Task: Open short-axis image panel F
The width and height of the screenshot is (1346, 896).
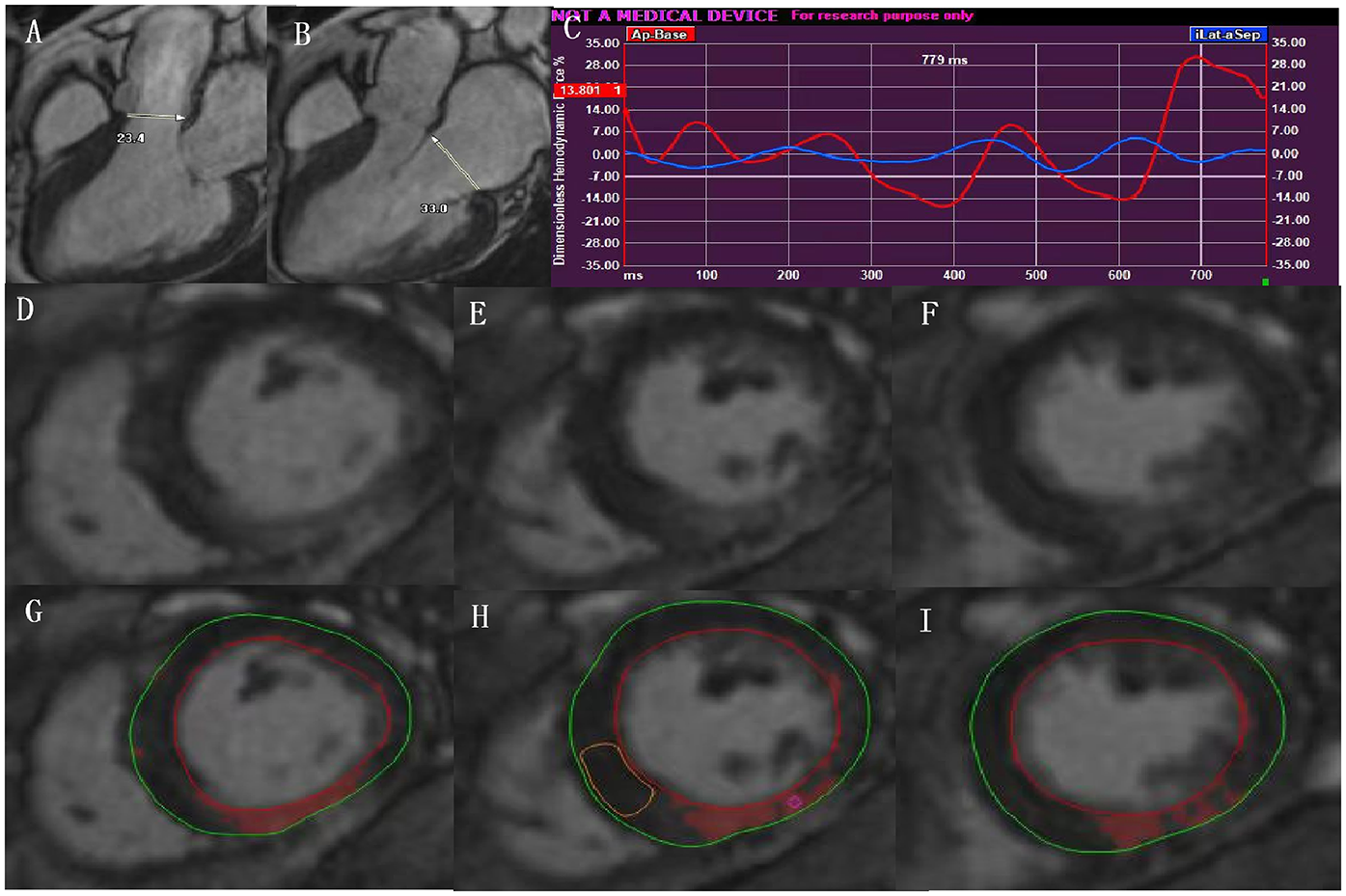Action: [1117, 436]
